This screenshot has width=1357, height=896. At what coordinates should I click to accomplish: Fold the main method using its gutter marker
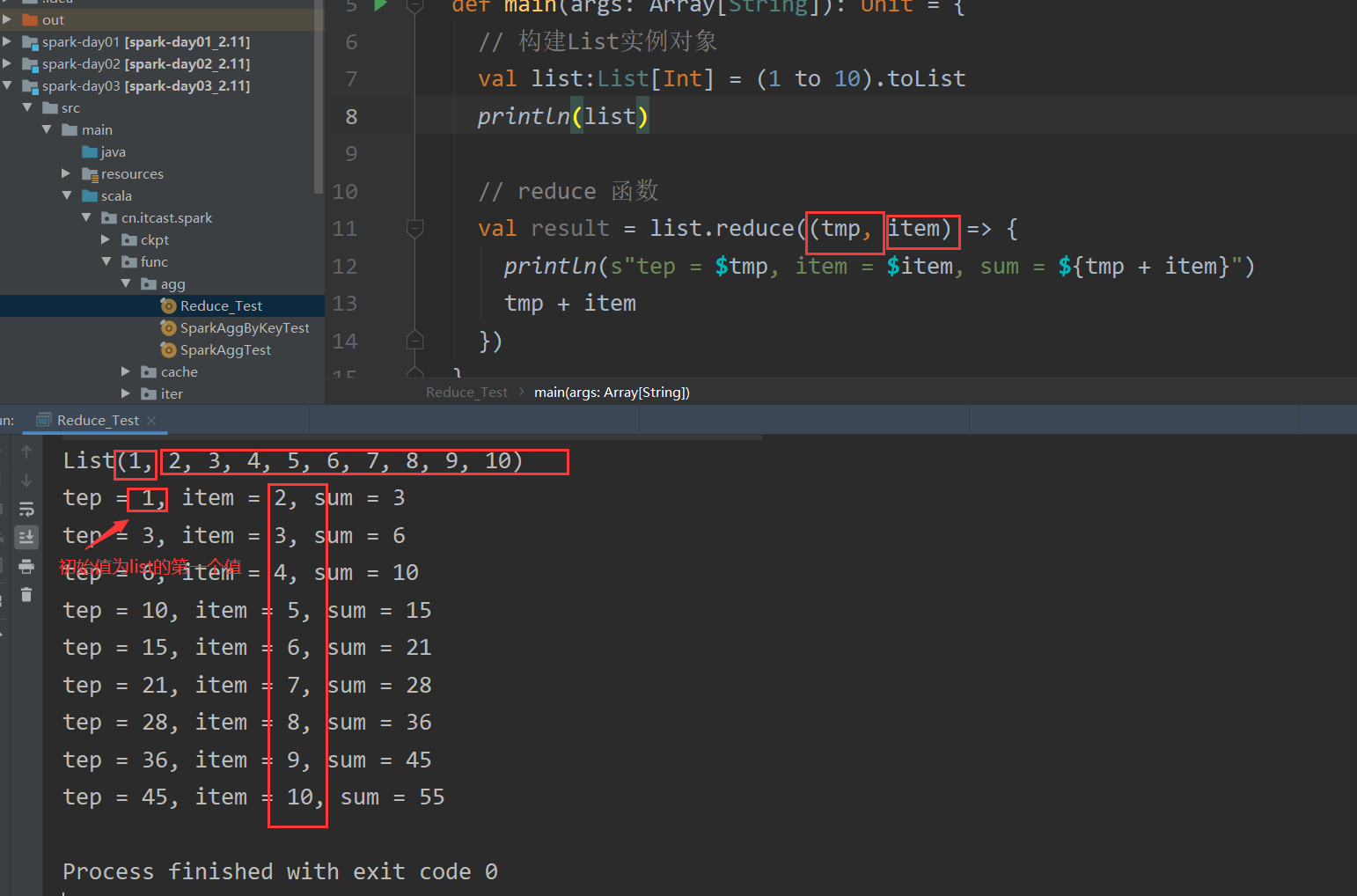[x=415, y=6]
